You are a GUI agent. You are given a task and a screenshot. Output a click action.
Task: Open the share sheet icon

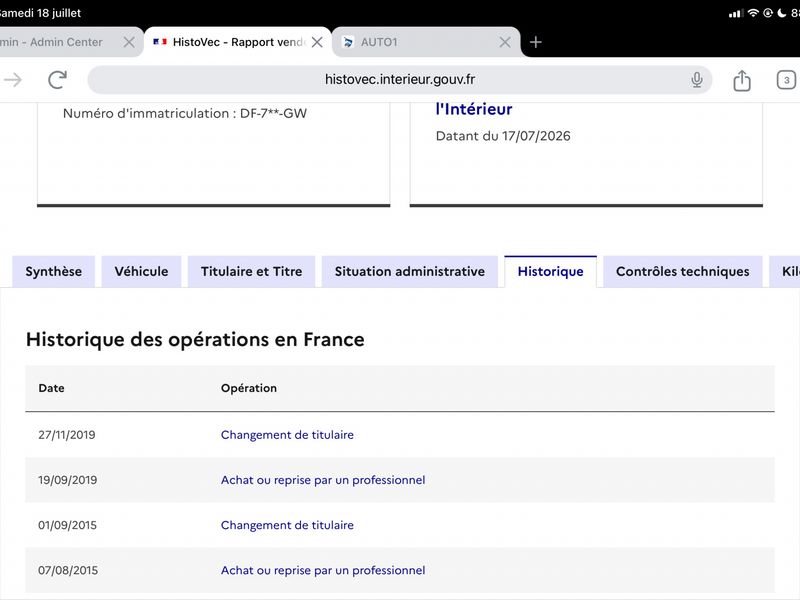[x=742, y=80]
